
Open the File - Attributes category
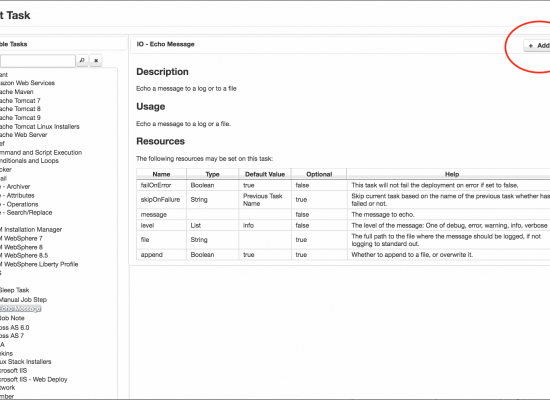coord(17,195)
